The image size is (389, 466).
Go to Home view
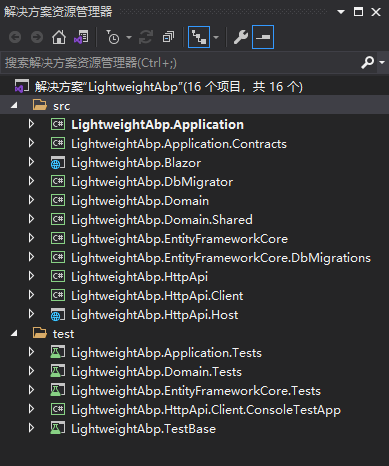click(59, 37)
